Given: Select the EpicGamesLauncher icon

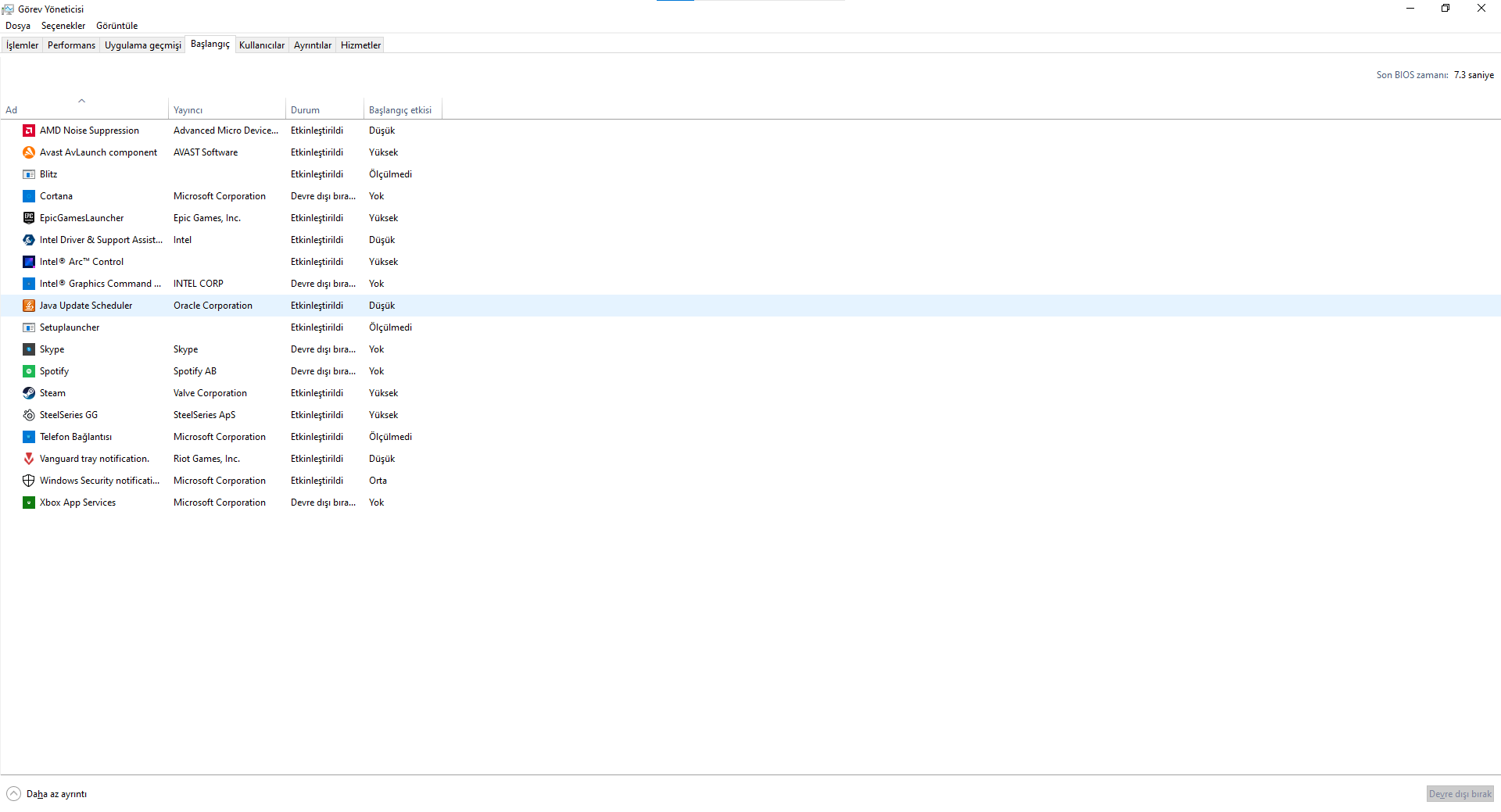Looking at the screenshot, I should point(29,218).
